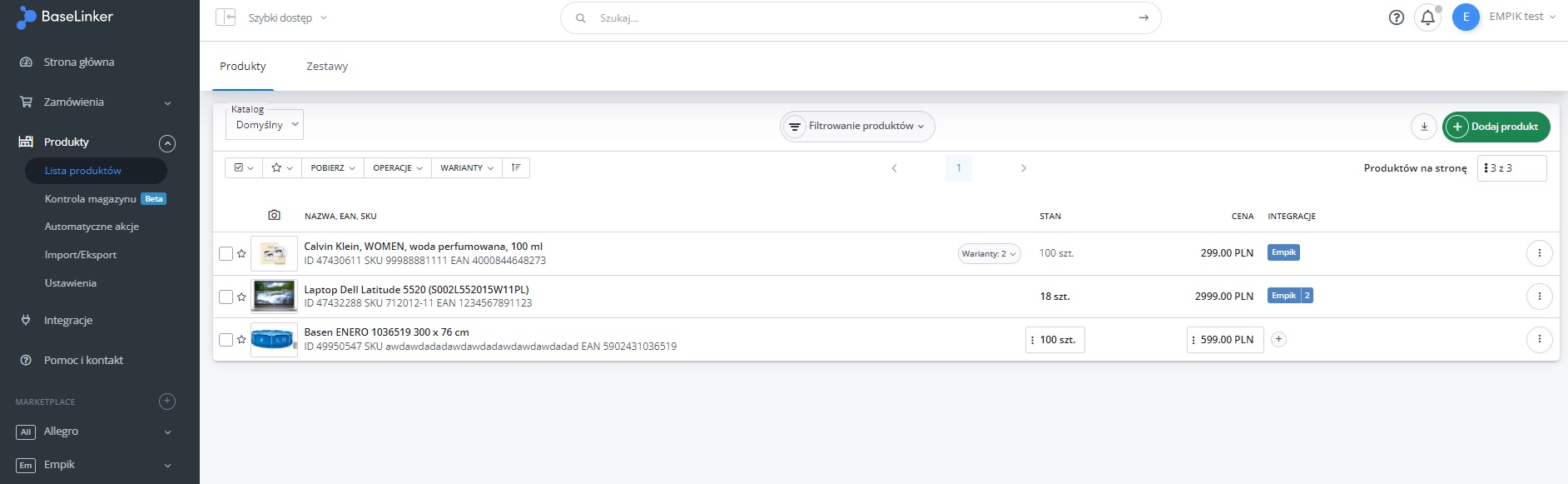The image size is (1568, 484).
Task: Check the Calvin Klein product checkbox
Action: 226,254
